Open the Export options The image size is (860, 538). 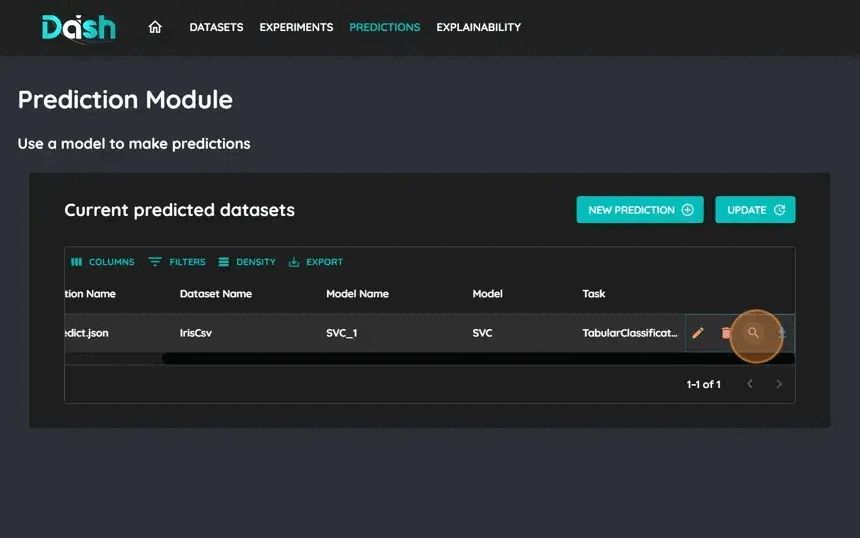(316, 262)
